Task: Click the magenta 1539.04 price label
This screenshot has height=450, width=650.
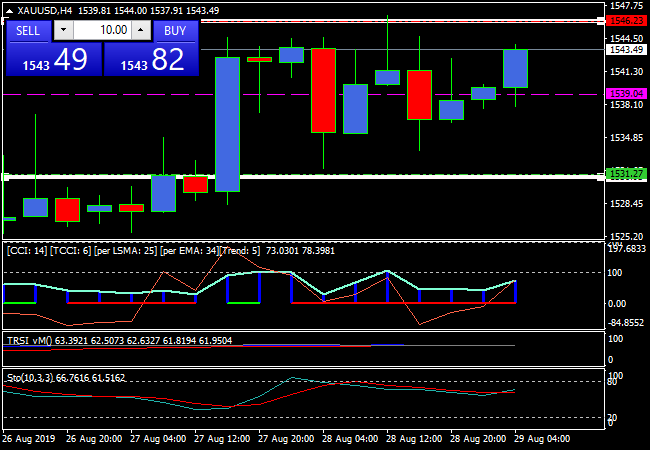Action: [624, 93]
